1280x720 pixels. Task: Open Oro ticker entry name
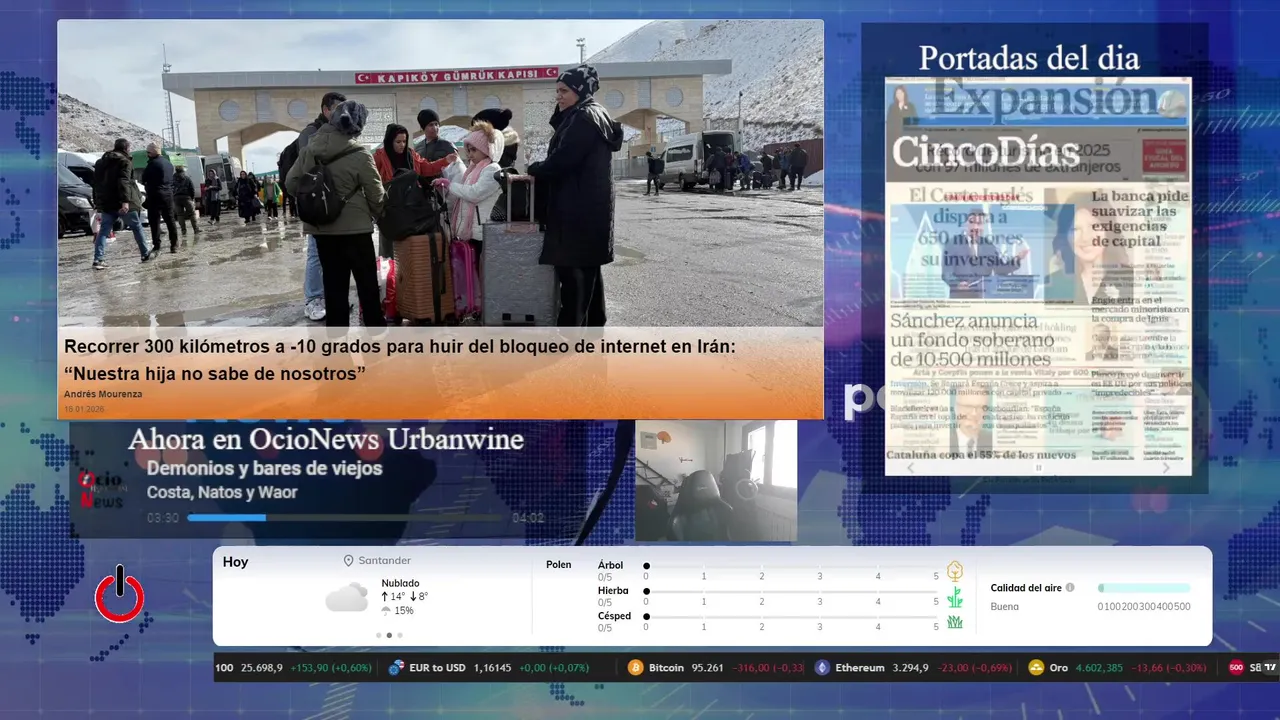[1059, 668]
